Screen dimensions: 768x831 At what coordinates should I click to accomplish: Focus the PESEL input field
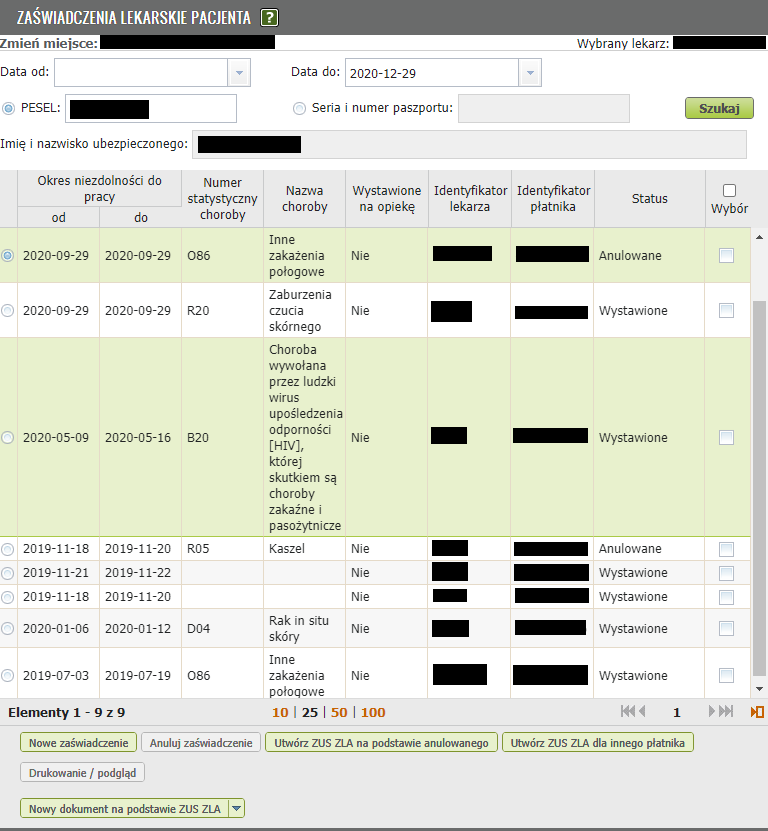[151, 109]
